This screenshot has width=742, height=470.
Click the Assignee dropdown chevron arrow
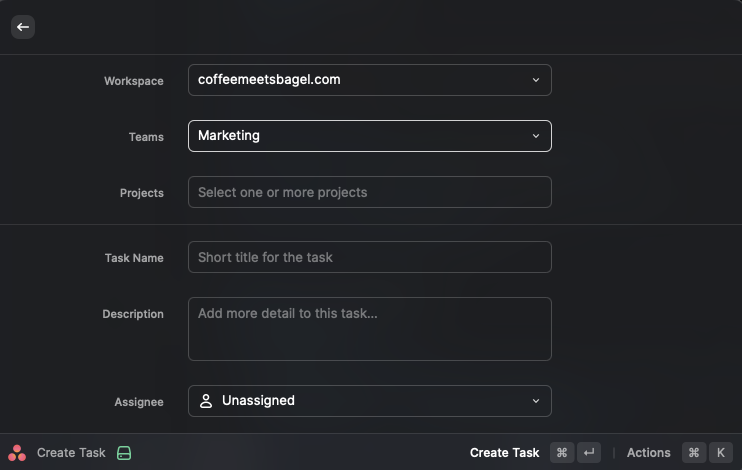(x=536, y=401)
